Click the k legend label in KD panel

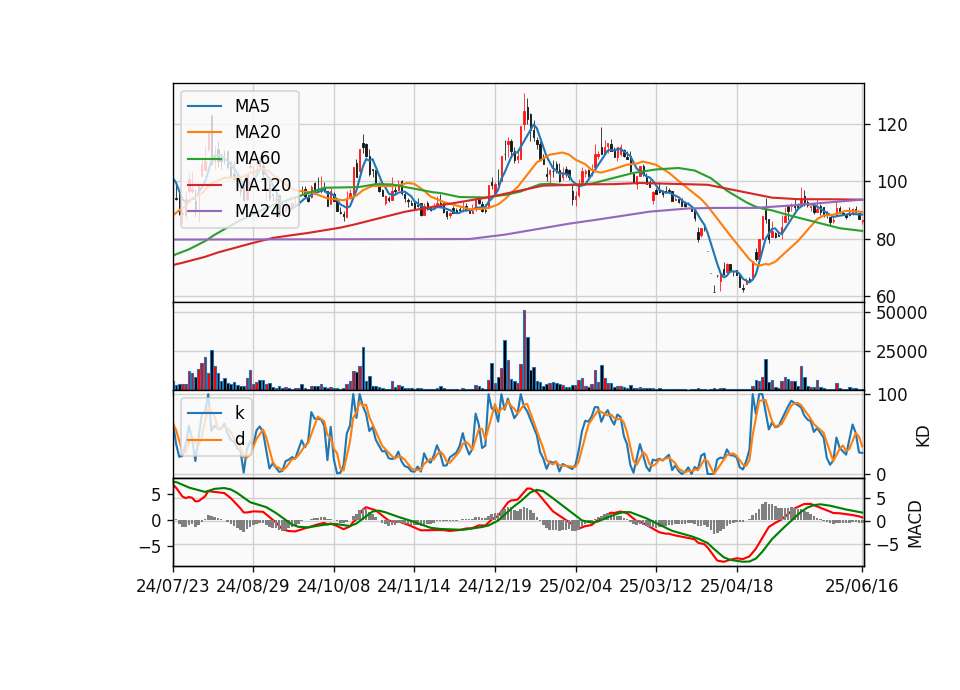click(x=239, y=413)
